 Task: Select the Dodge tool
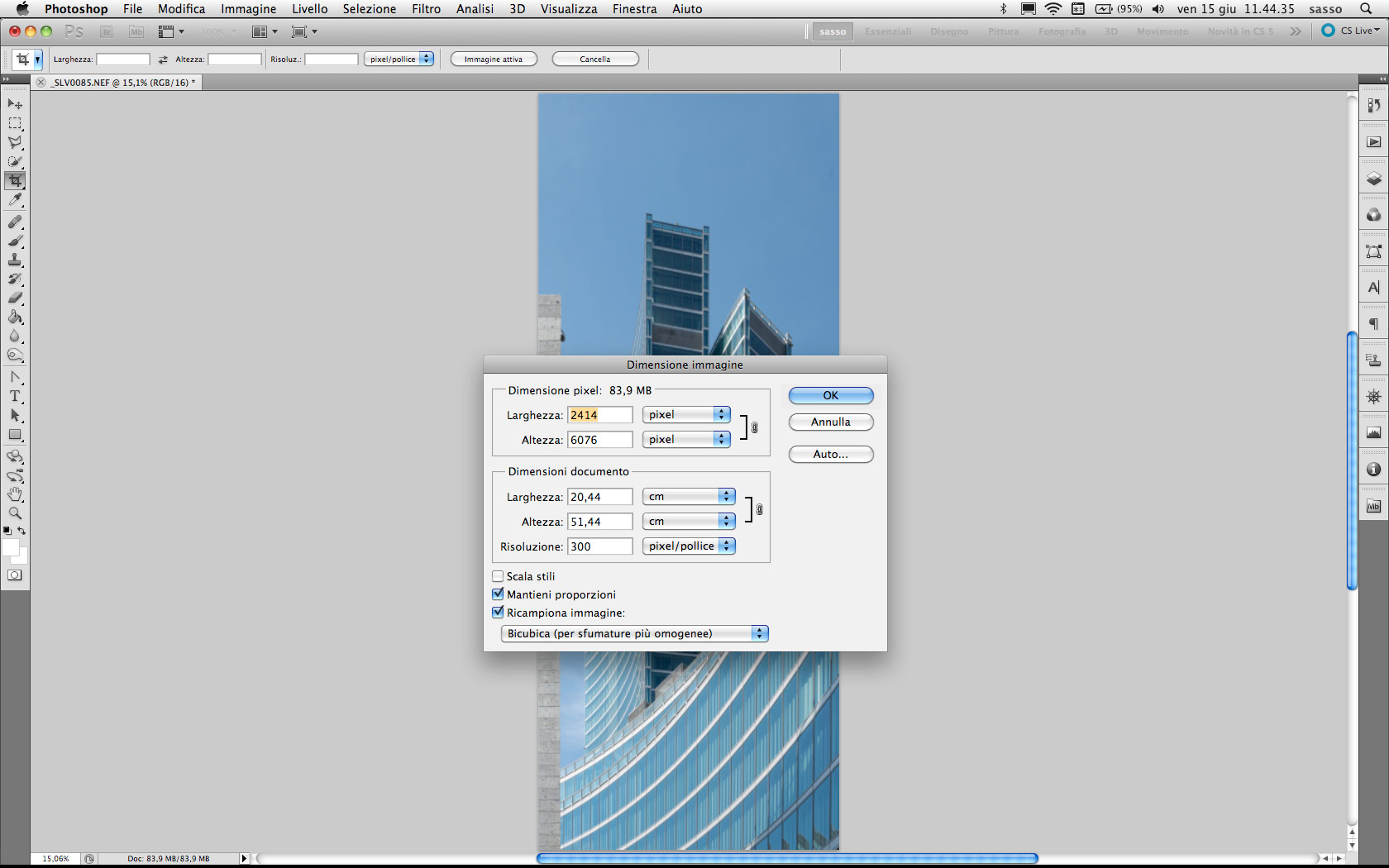click(x=15, y=355)
